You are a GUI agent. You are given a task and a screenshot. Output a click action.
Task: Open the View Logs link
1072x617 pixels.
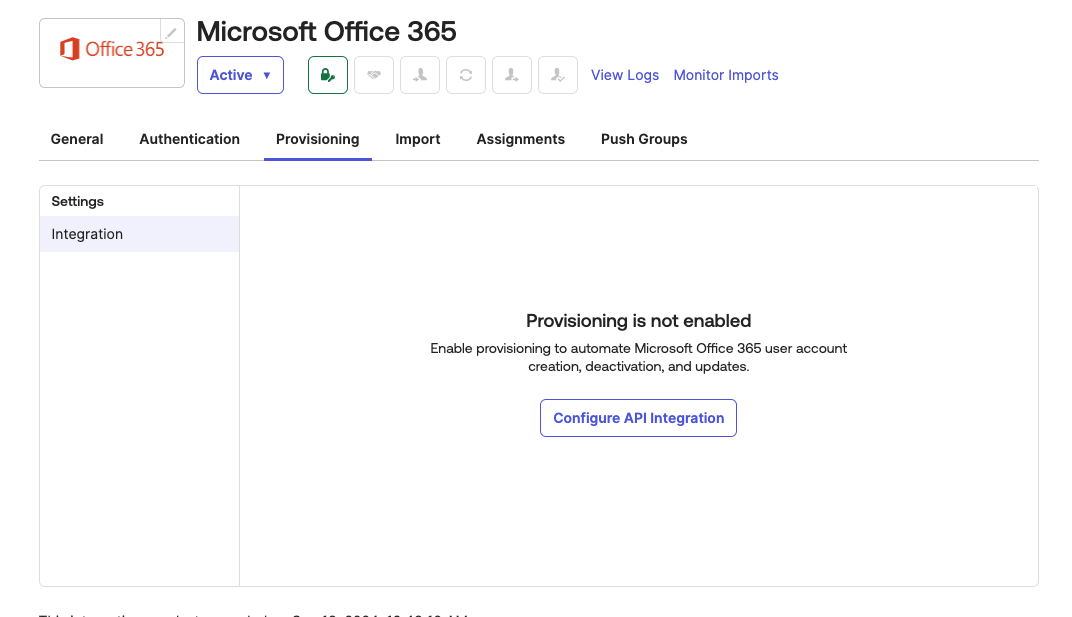625,75
